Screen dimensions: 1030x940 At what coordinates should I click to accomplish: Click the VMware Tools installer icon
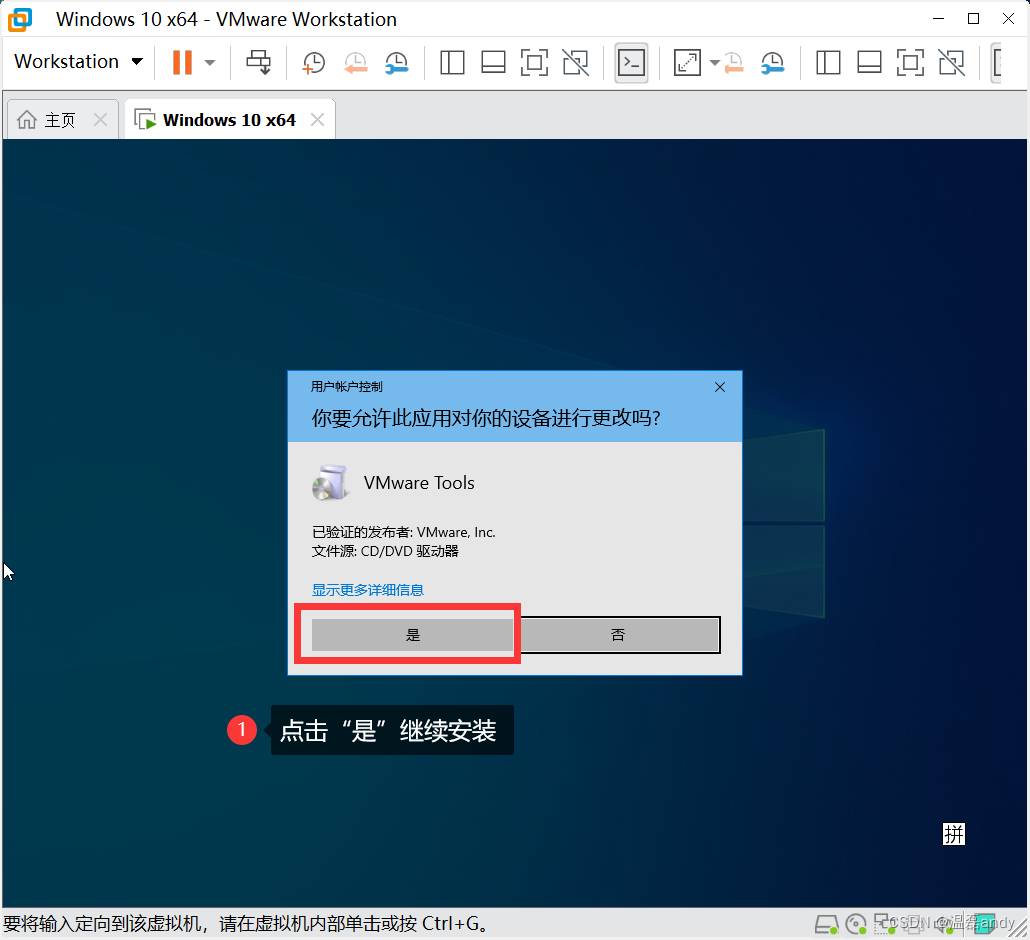tap(330, 483)
